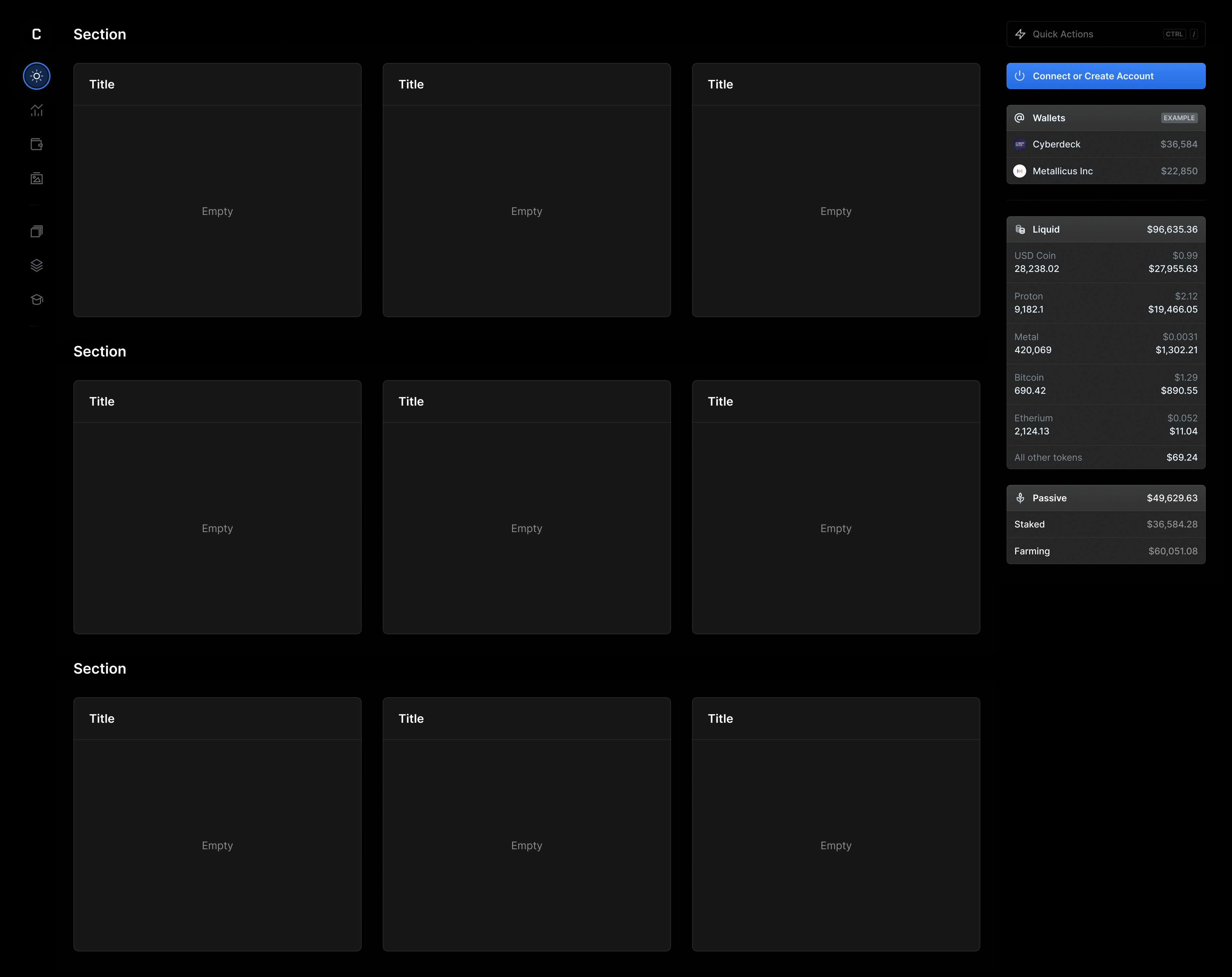Screen dimensions: 1232x977
Task: Click the Wallets panel header
Action: [1106, 118]
